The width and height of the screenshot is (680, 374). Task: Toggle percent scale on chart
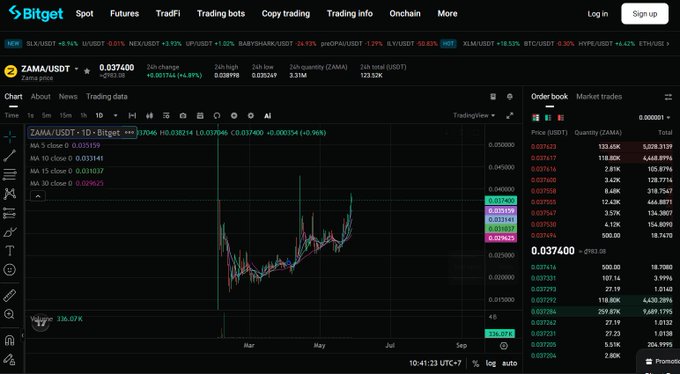[x=475, y=364]
